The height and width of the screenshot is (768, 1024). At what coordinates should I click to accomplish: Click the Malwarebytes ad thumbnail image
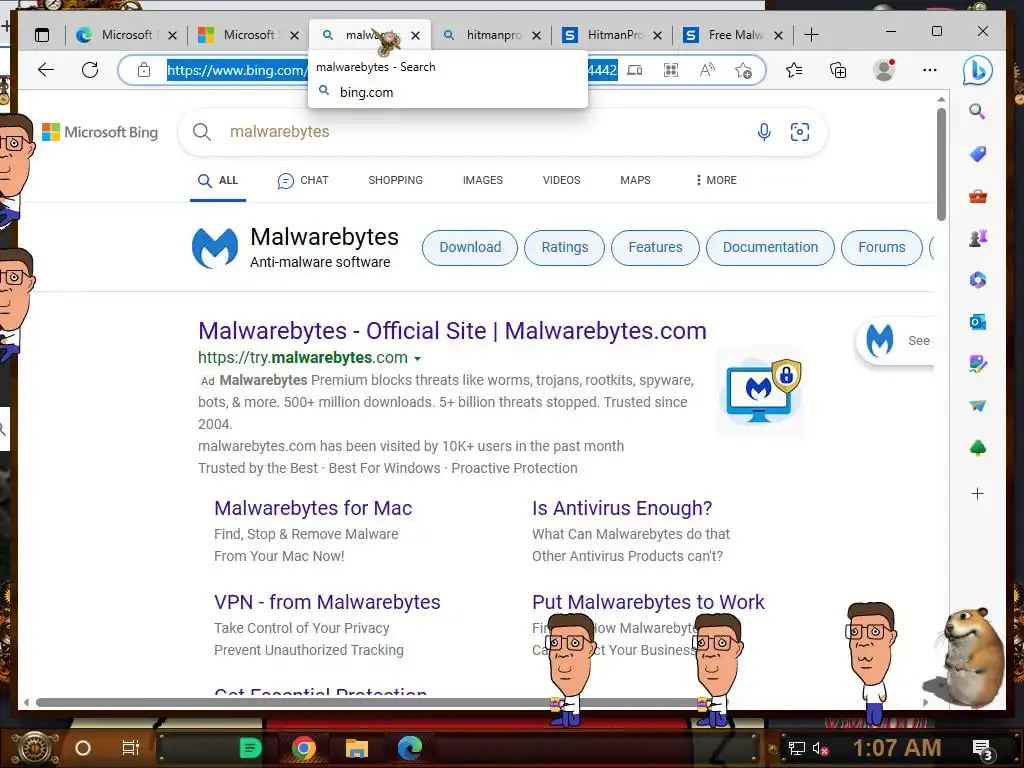tap(761, 391)
